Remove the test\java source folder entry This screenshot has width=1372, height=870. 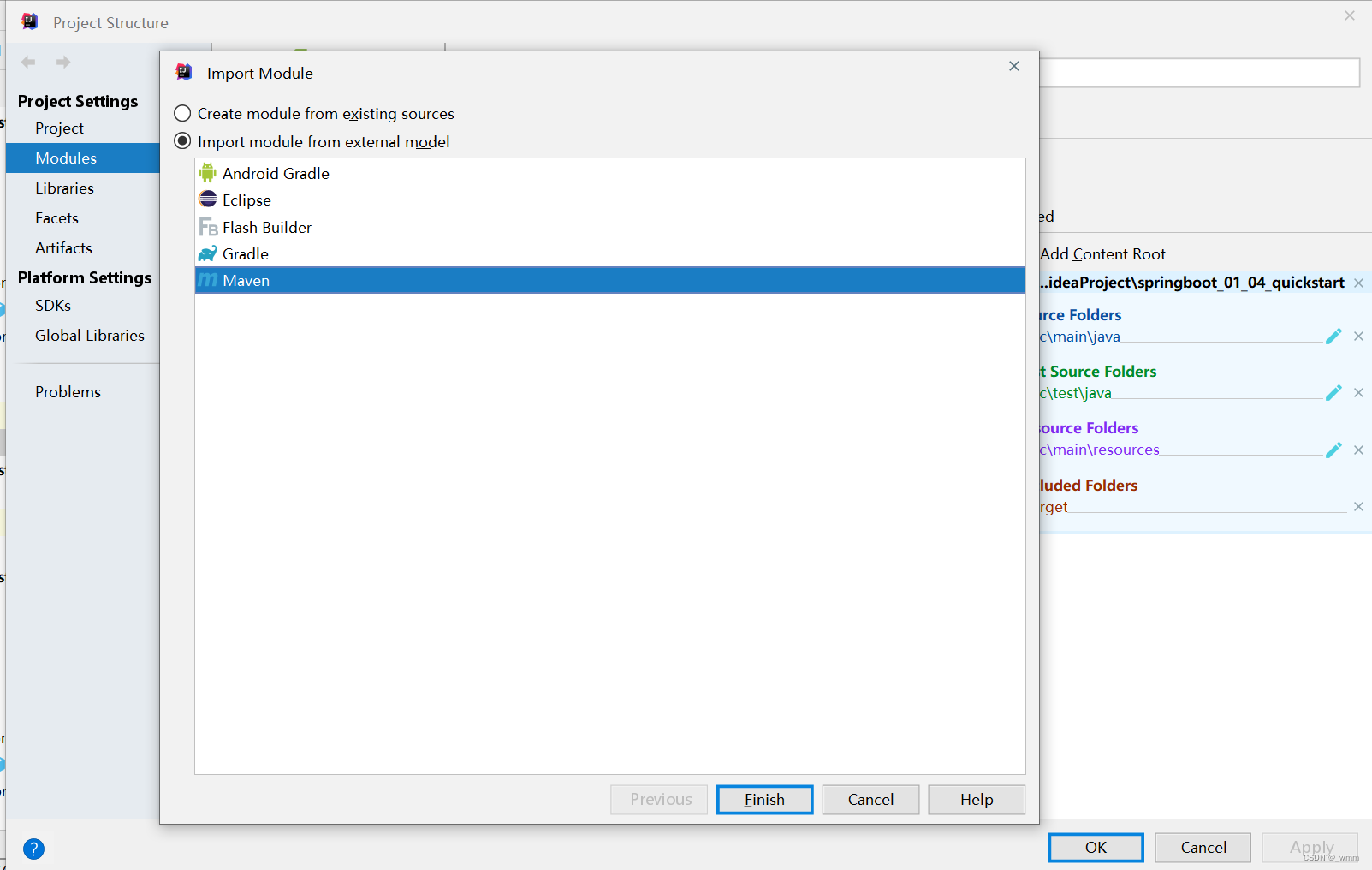click(x=1358, y=393)
